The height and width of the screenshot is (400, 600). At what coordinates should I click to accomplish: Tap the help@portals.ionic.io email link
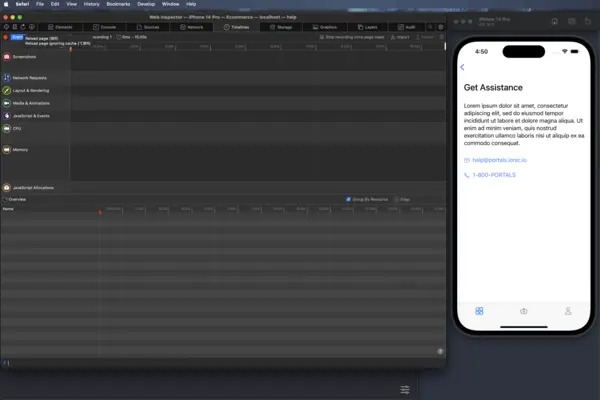point(499,160)
